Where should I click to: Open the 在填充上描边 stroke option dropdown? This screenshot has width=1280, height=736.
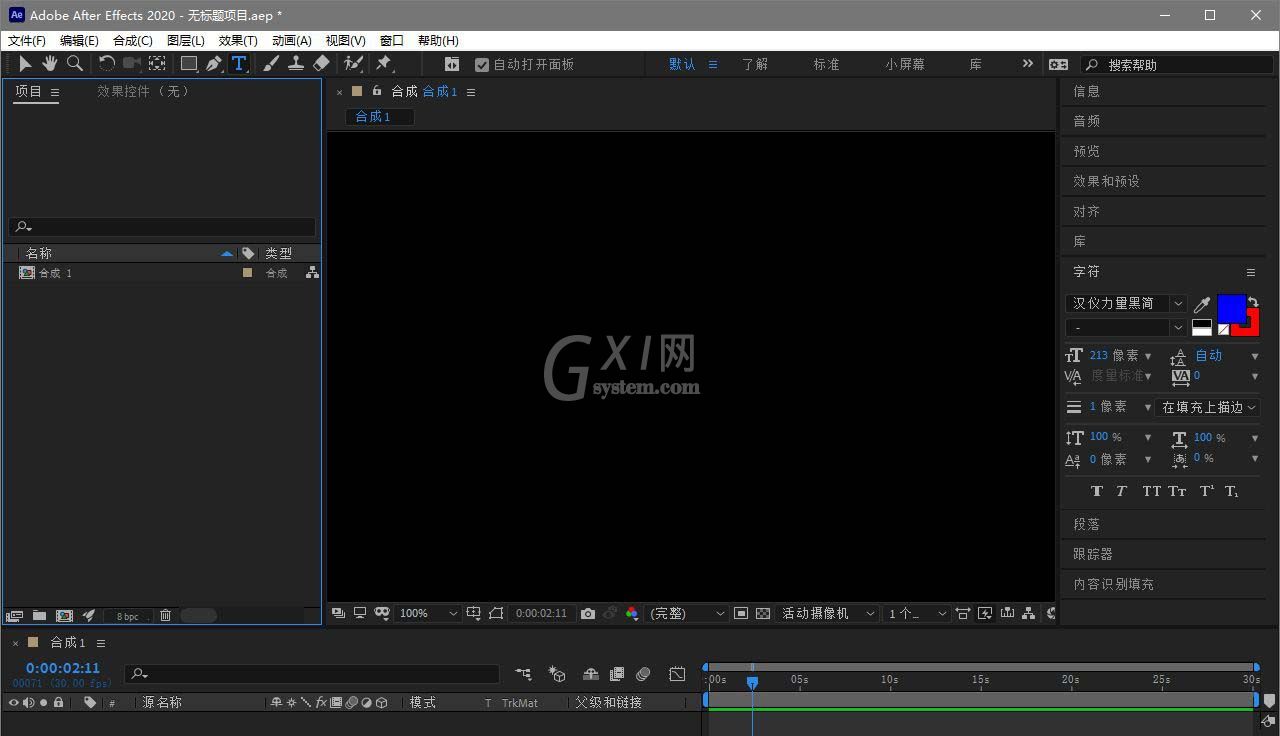pyautogui.click(x=1208, y=407)
